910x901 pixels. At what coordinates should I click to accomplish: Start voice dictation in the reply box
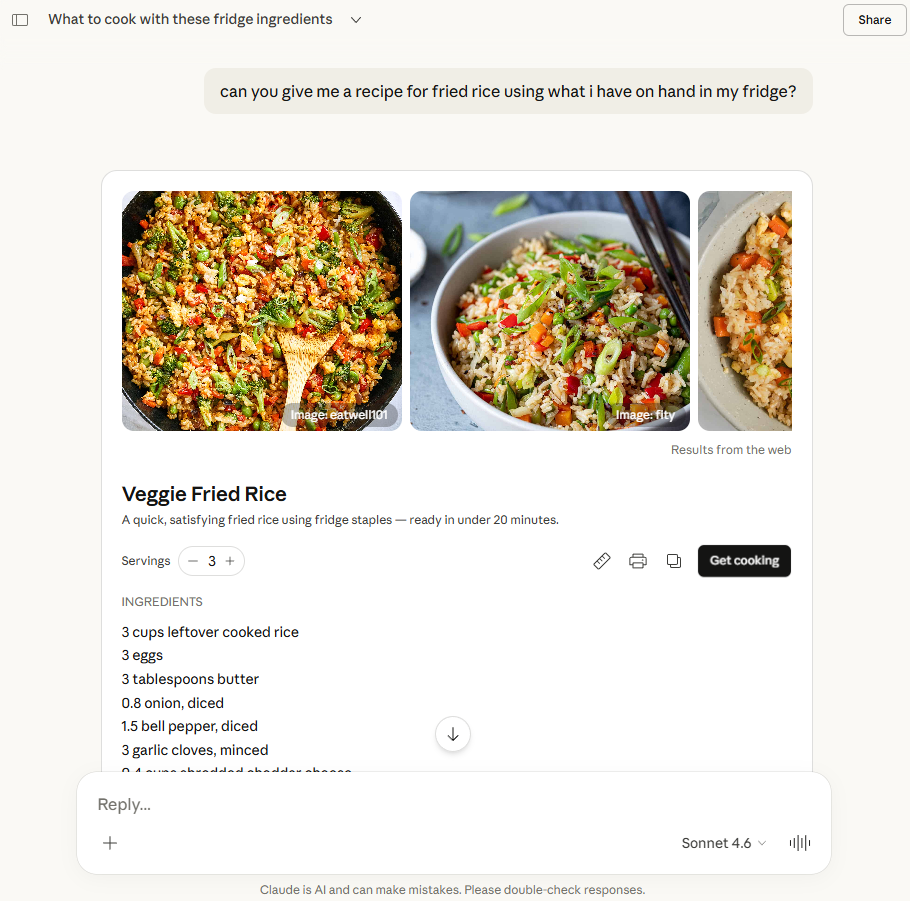coord(798,843)
